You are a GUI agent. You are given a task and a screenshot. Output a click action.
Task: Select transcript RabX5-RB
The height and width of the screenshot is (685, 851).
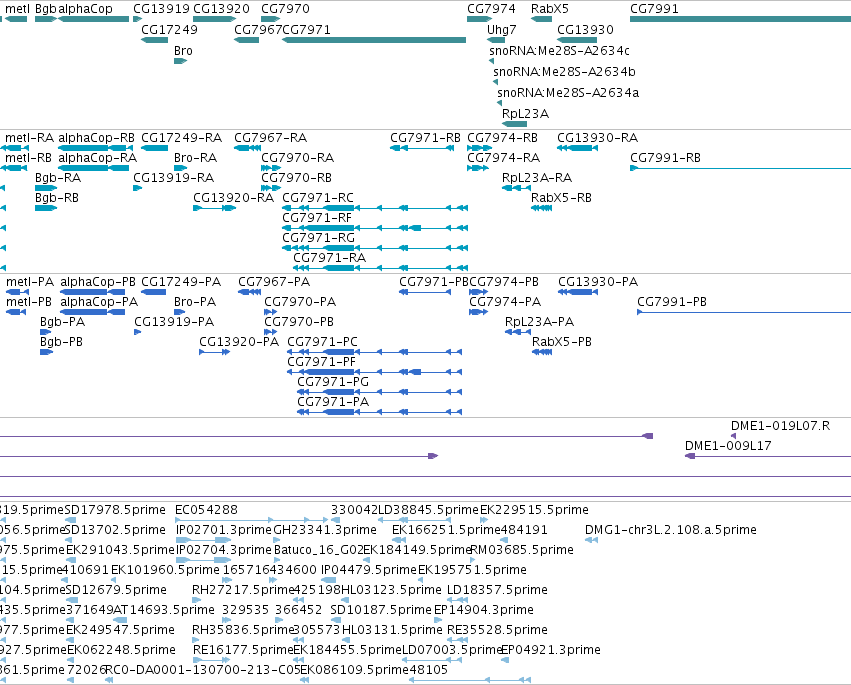(561, 198)
